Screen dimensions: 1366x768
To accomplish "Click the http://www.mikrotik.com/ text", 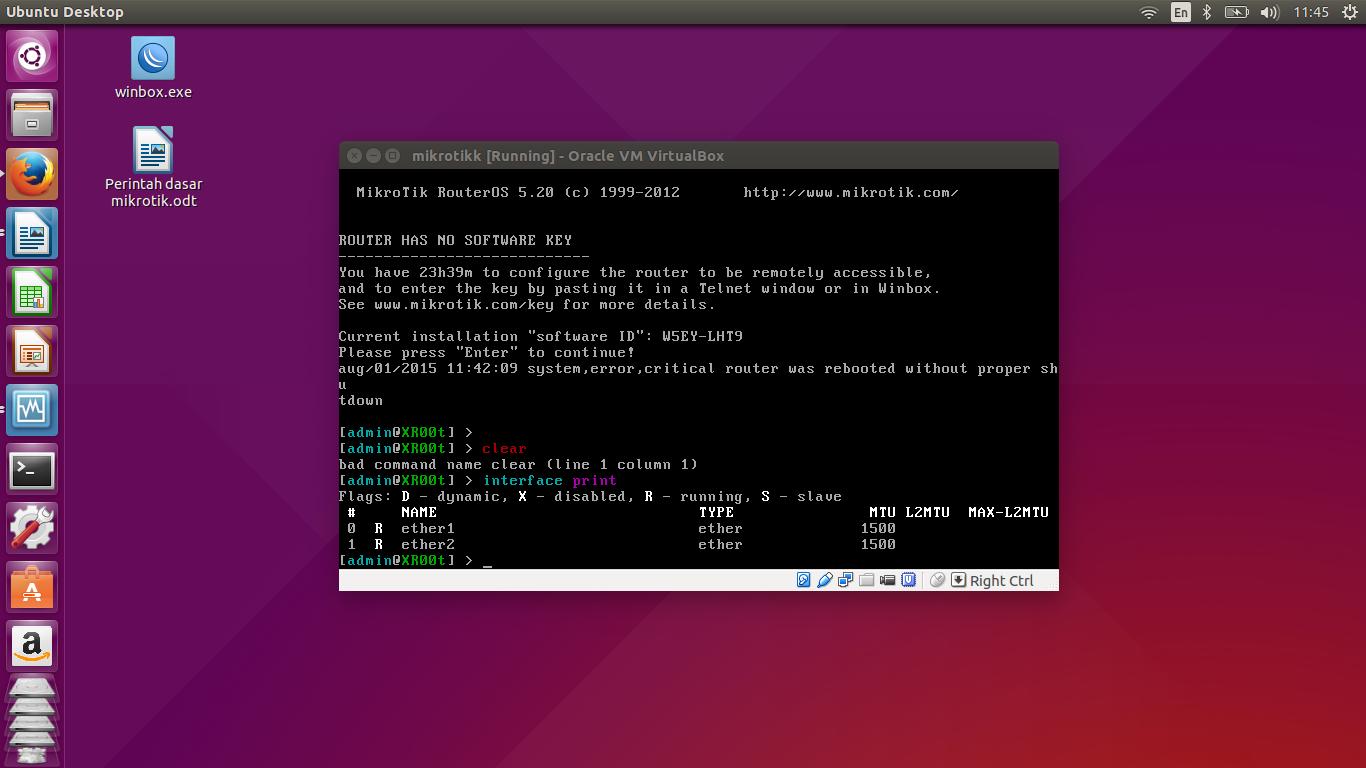I will 851,192.
